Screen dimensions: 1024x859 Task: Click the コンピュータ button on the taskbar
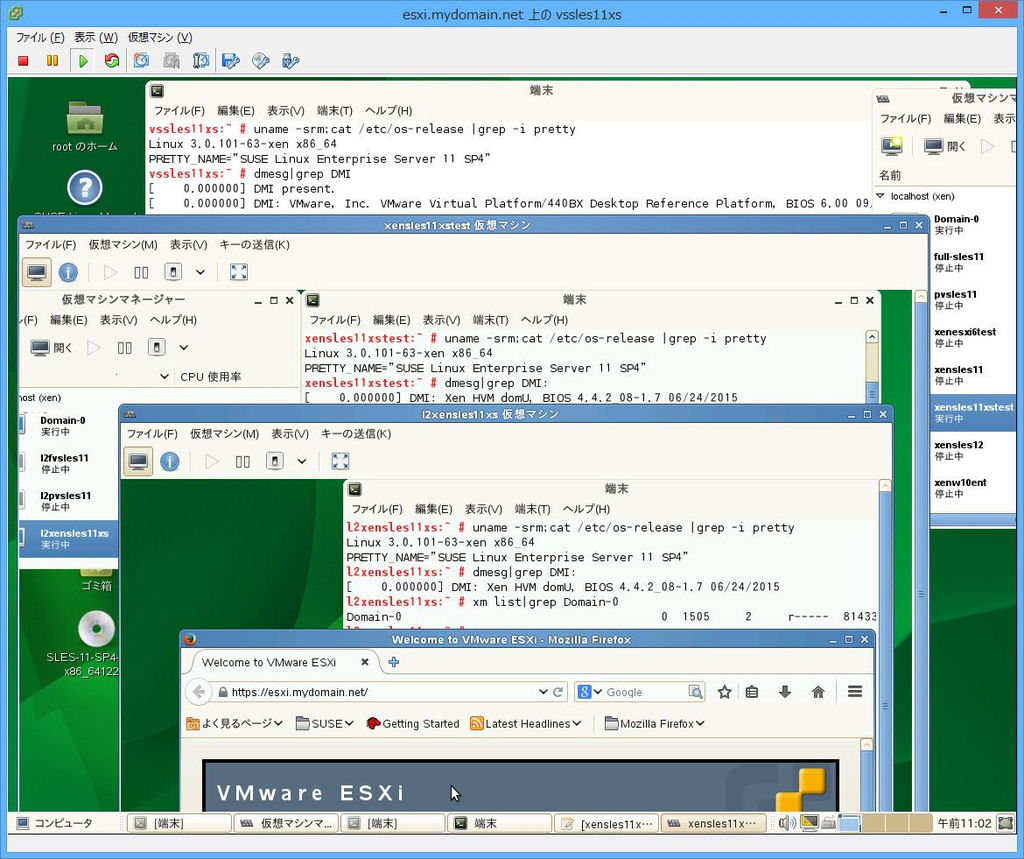pyautogui.click(x=56, y=823)
